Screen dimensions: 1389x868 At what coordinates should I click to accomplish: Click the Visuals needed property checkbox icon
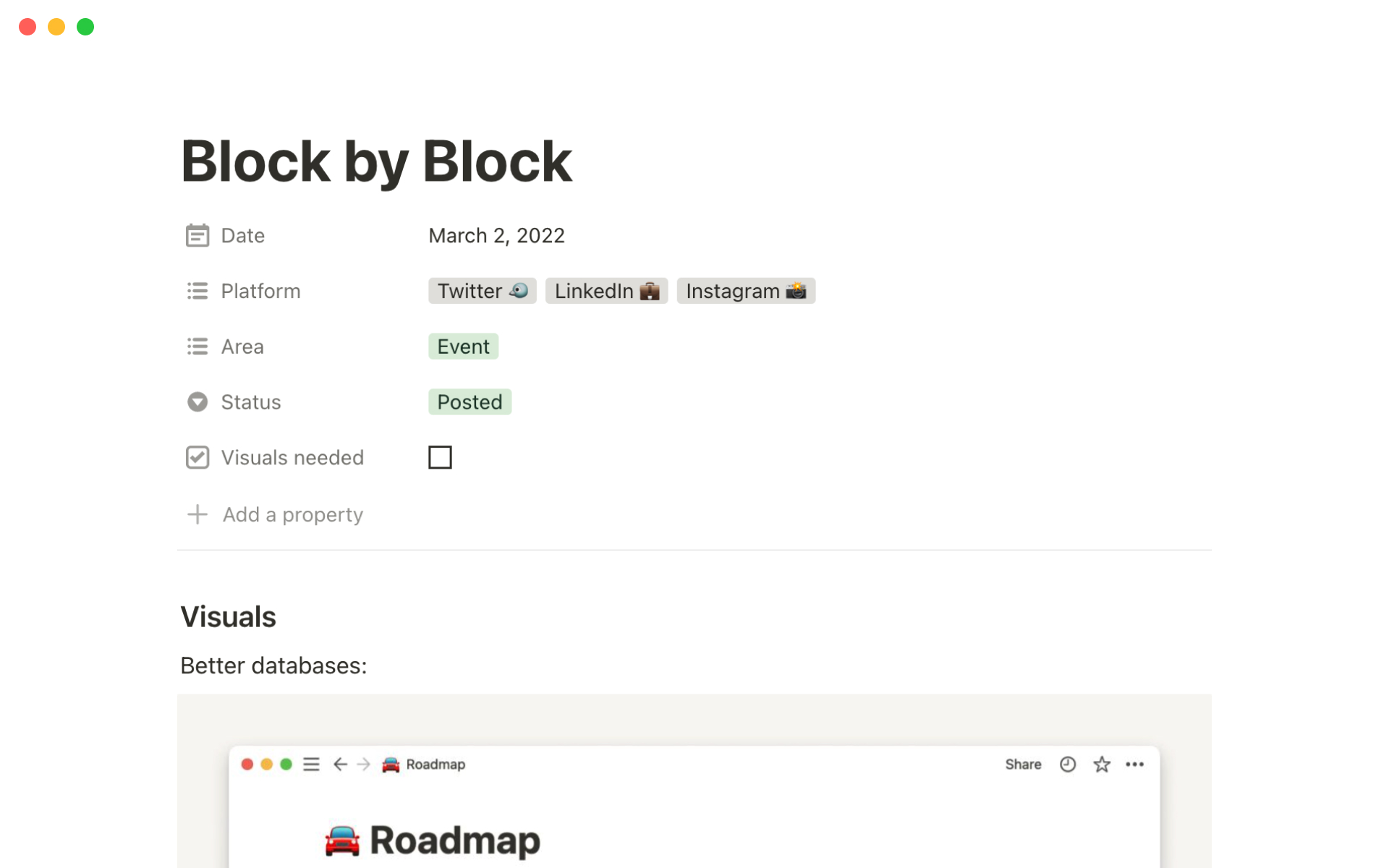(x=197, y=457)
